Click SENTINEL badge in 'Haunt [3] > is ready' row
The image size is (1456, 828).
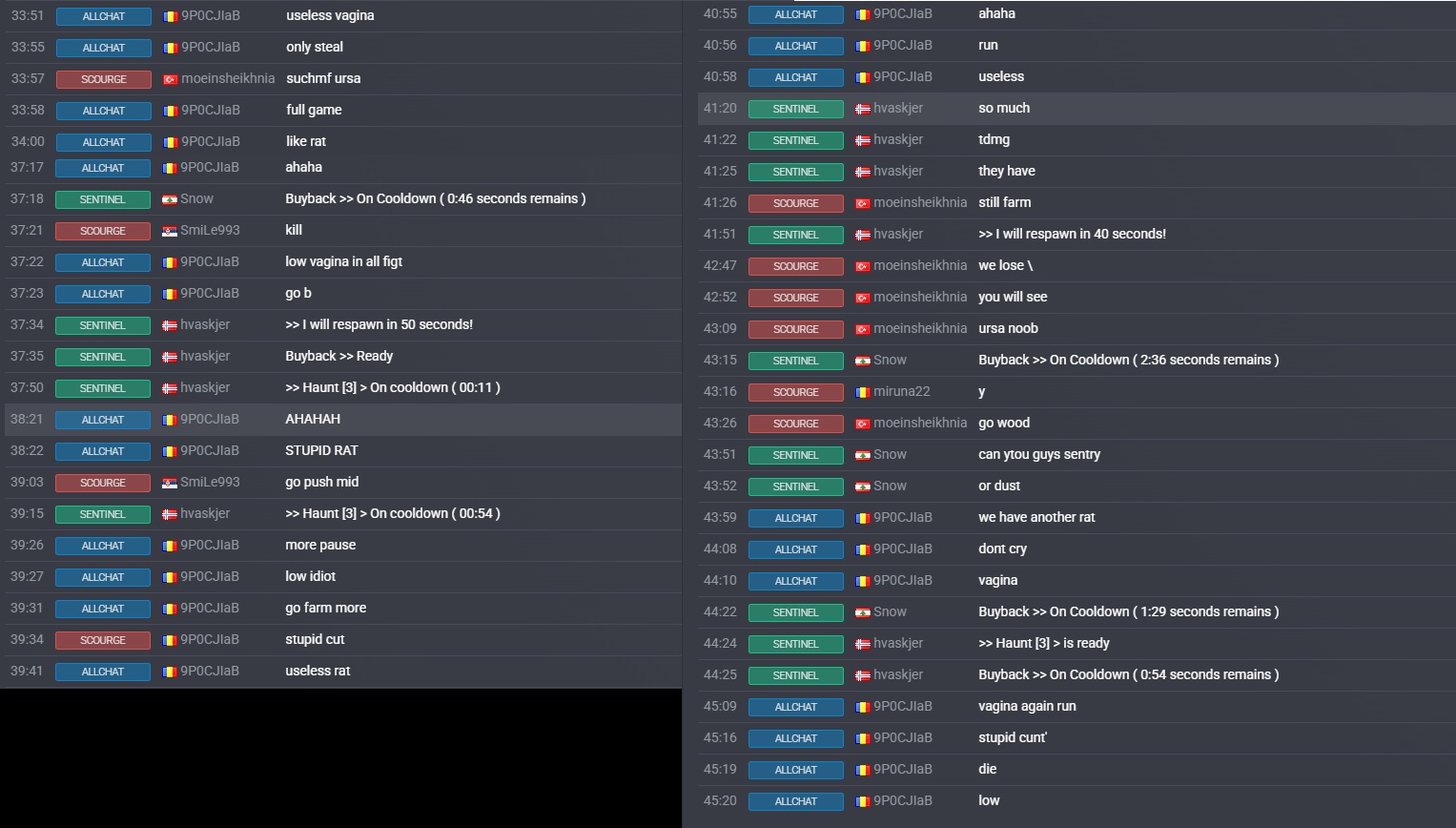pos(796,644)
